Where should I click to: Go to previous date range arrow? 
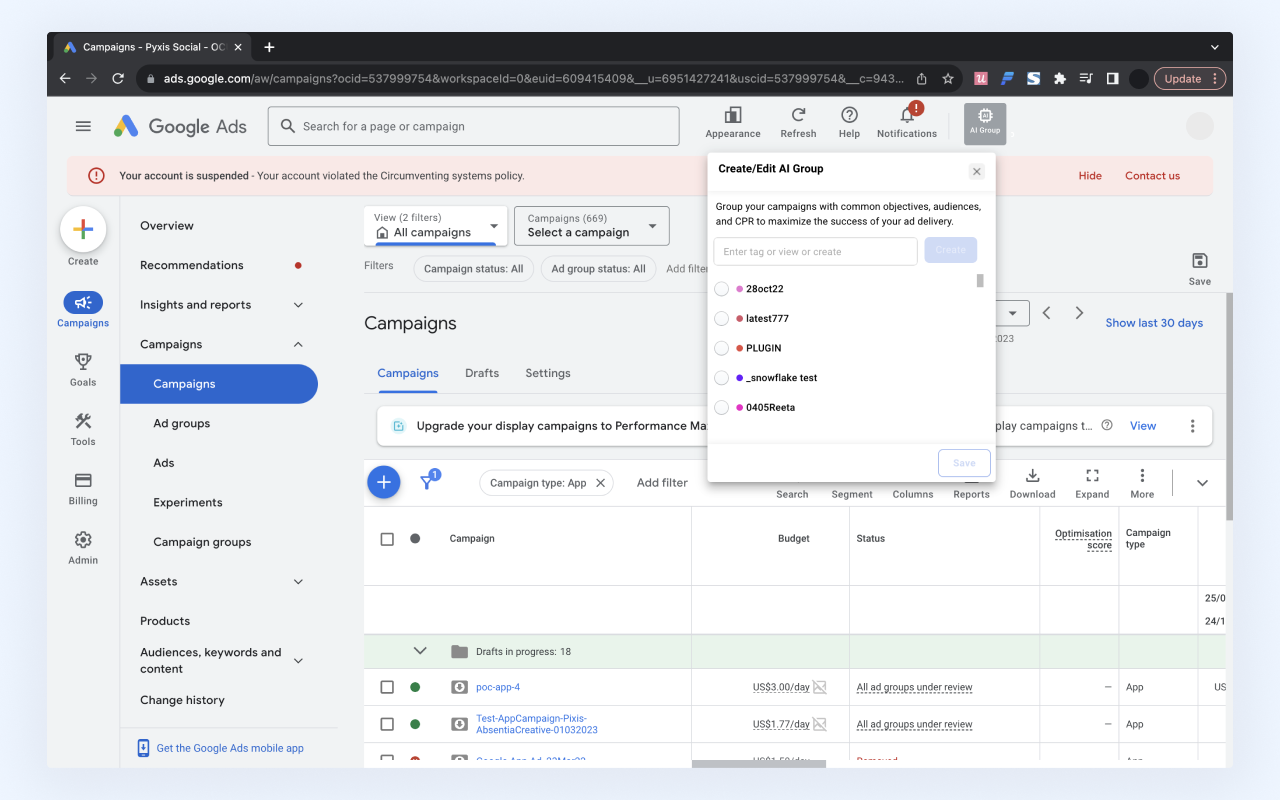pos(1047,313)
